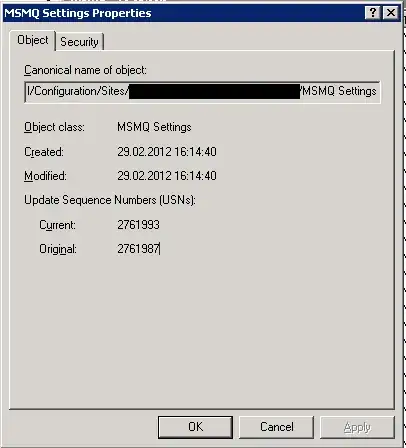Click the Cancel button

[x=276, y=427]
